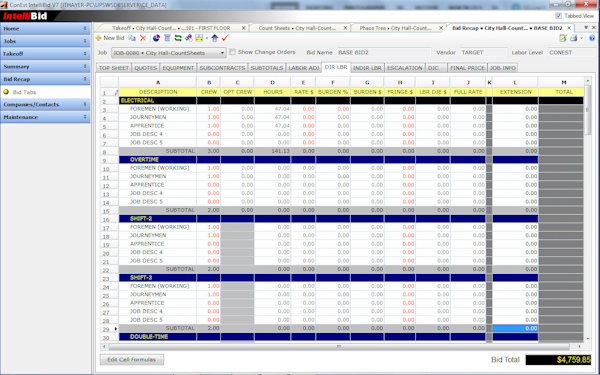Open the DJC tab
The image size is (600, 375).
click(436, 68)
